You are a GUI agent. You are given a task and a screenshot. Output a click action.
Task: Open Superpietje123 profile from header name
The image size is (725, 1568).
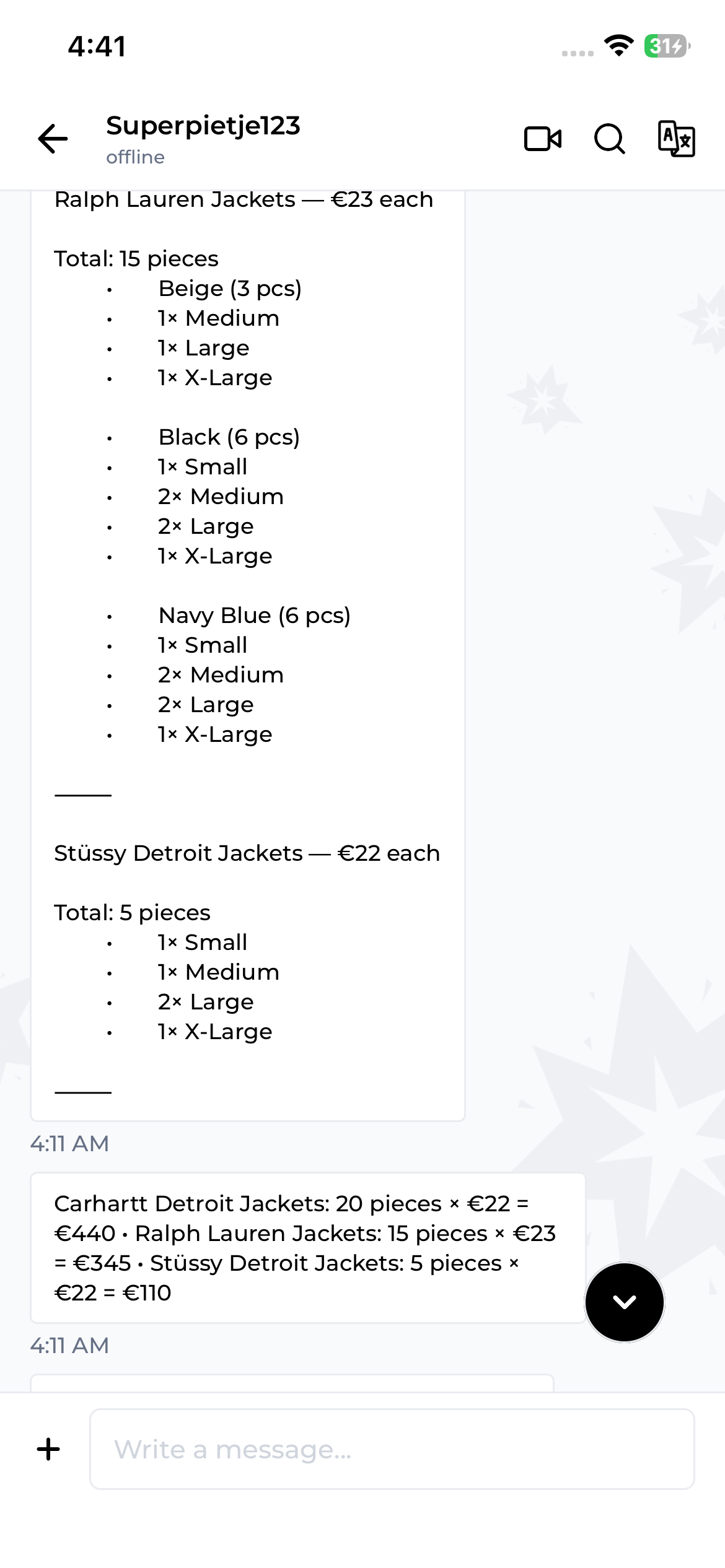coord(203,126)
